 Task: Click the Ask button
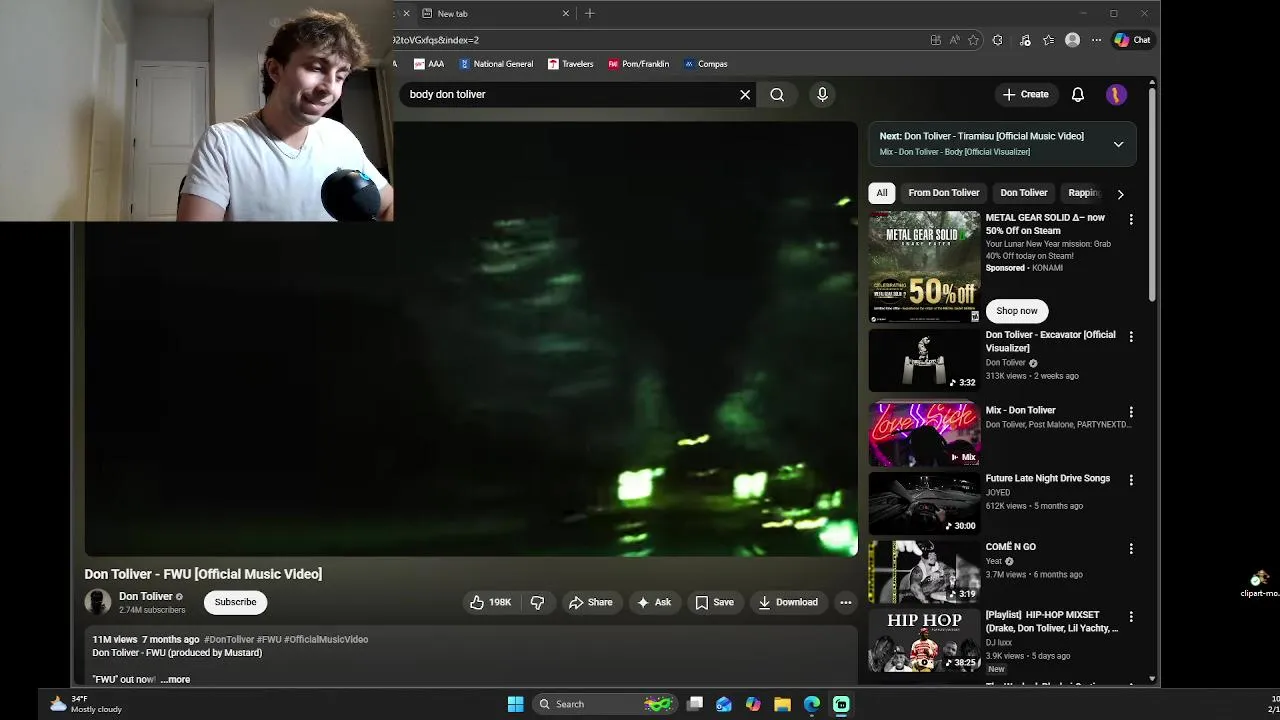point(654,602)
